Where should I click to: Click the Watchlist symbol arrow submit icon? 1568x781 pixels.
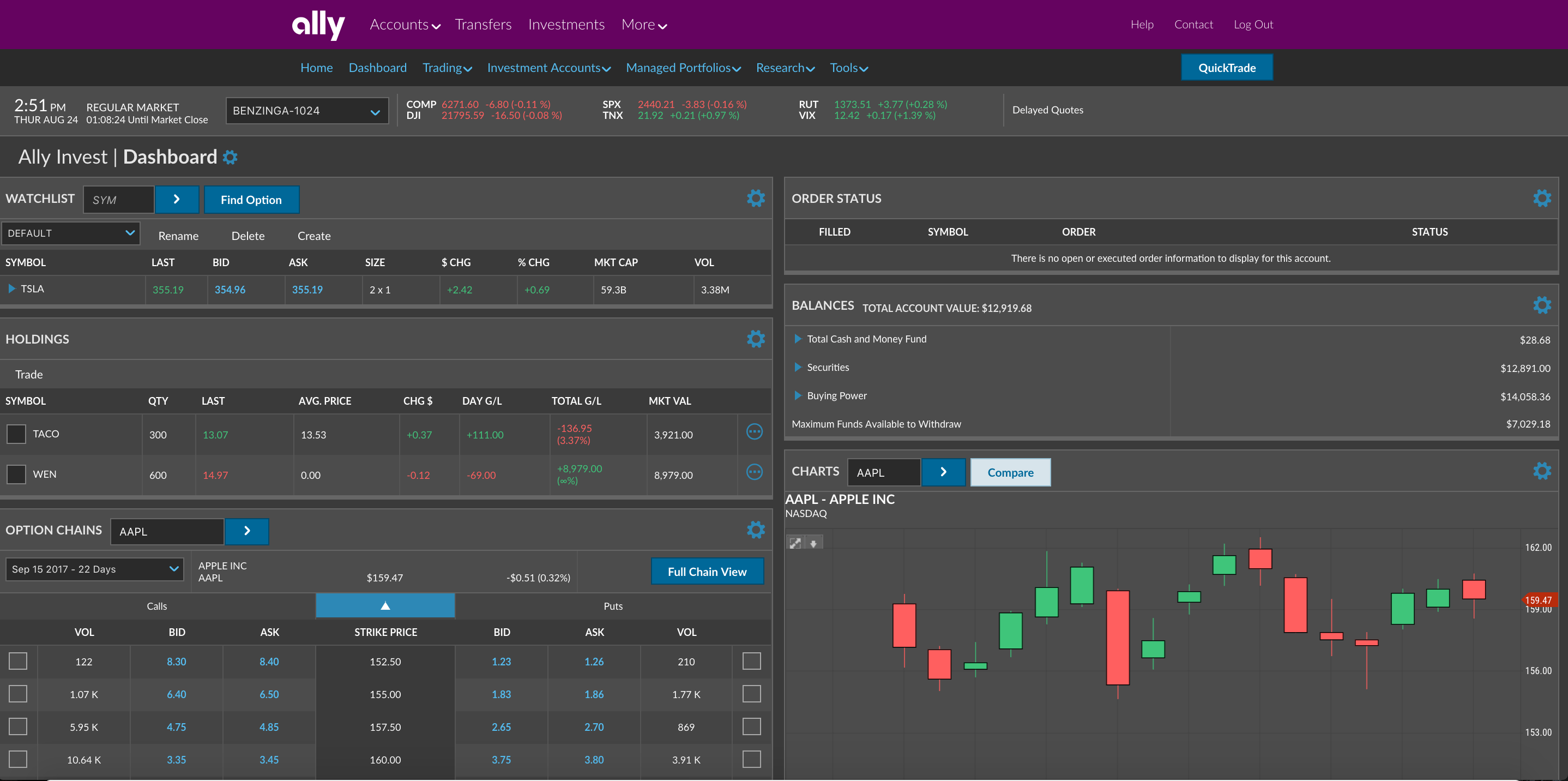point(177,199)
